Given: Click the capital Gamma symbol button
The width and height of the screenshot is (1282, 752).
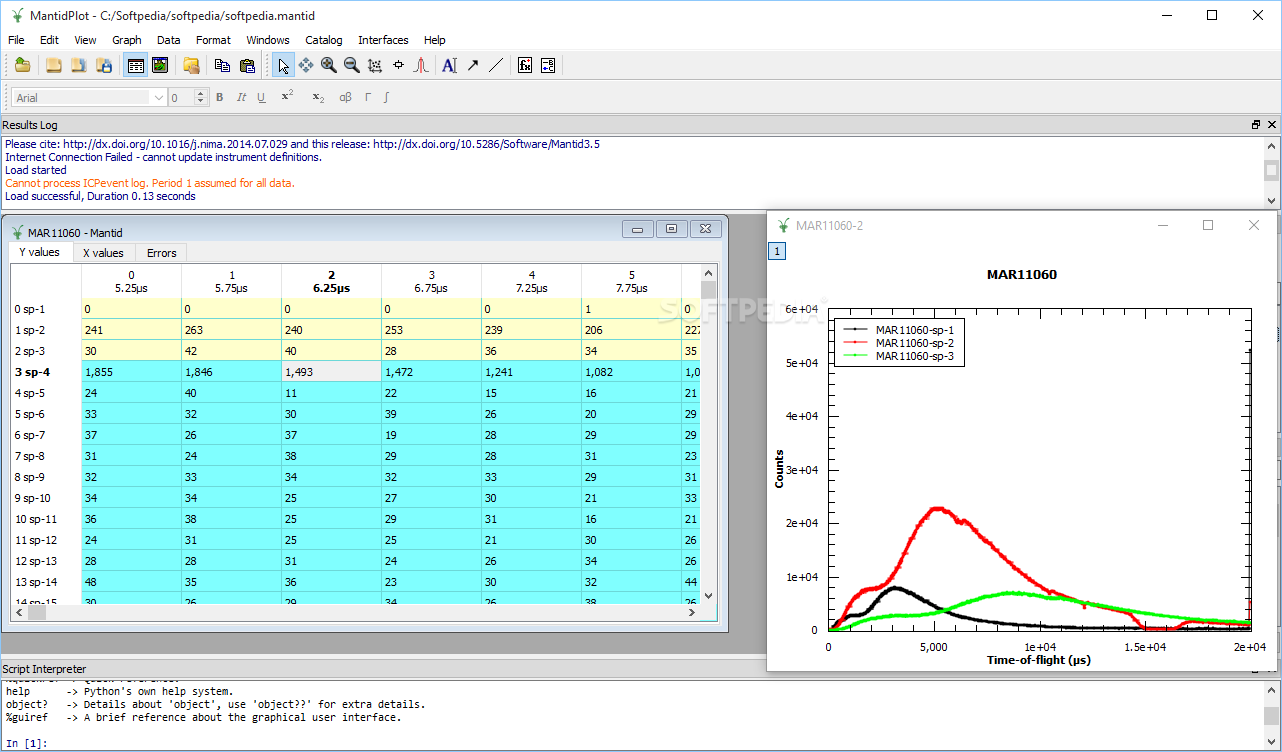Looking at the screenshot, I should click(368, 97).
